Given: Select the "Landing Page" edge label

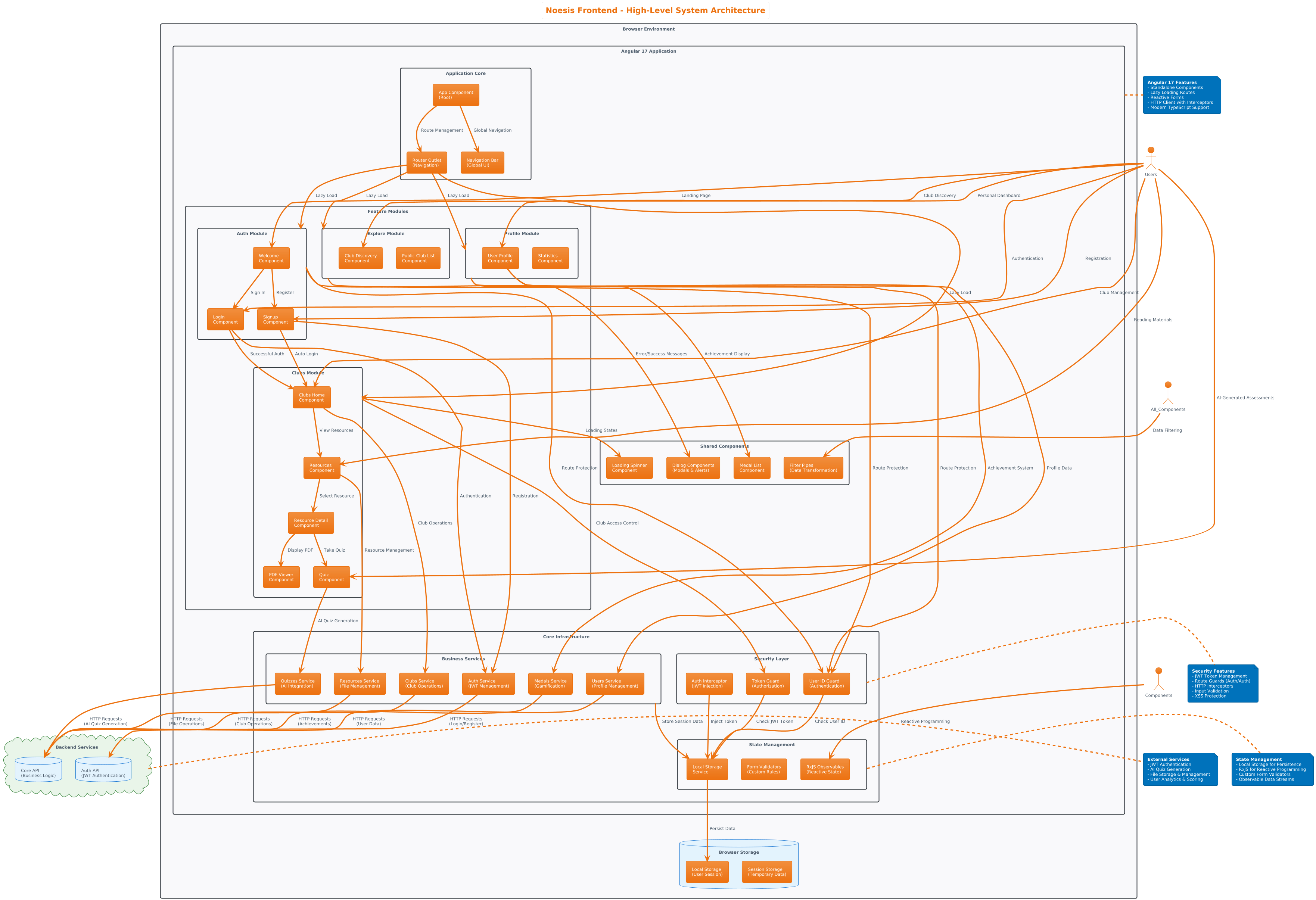Looking at the screenshot, I should (696, 195).
